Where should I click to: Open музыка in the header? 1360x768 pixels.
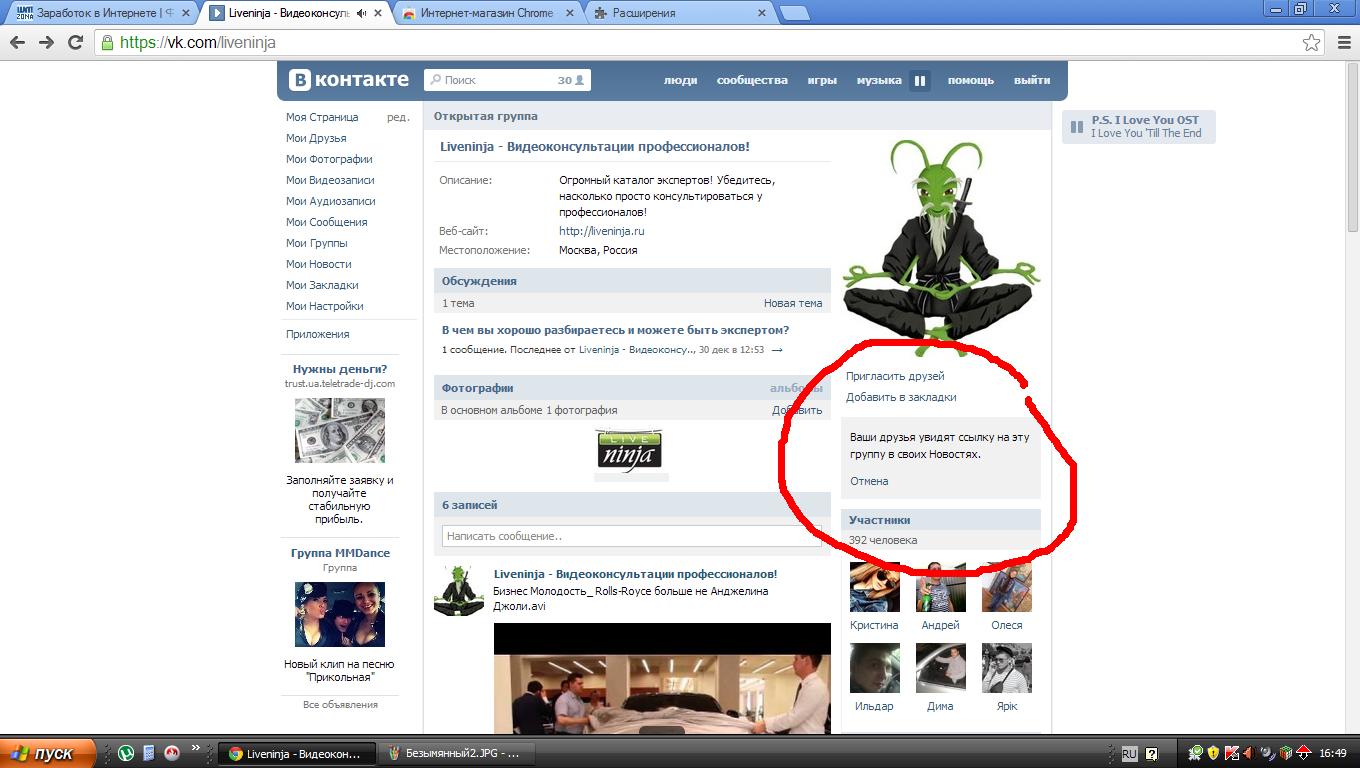coord(879,80)
